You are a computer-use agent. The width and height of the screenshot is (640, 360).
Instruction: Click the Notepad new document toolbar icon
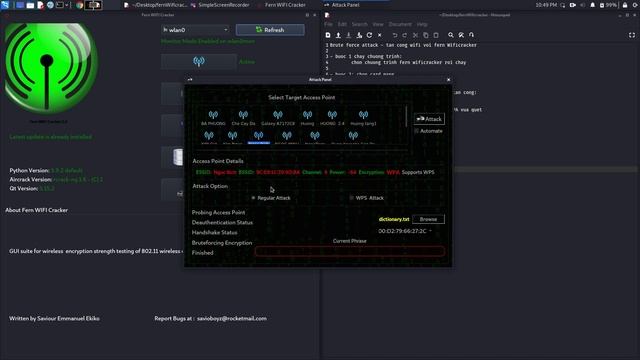click(328, 35)
